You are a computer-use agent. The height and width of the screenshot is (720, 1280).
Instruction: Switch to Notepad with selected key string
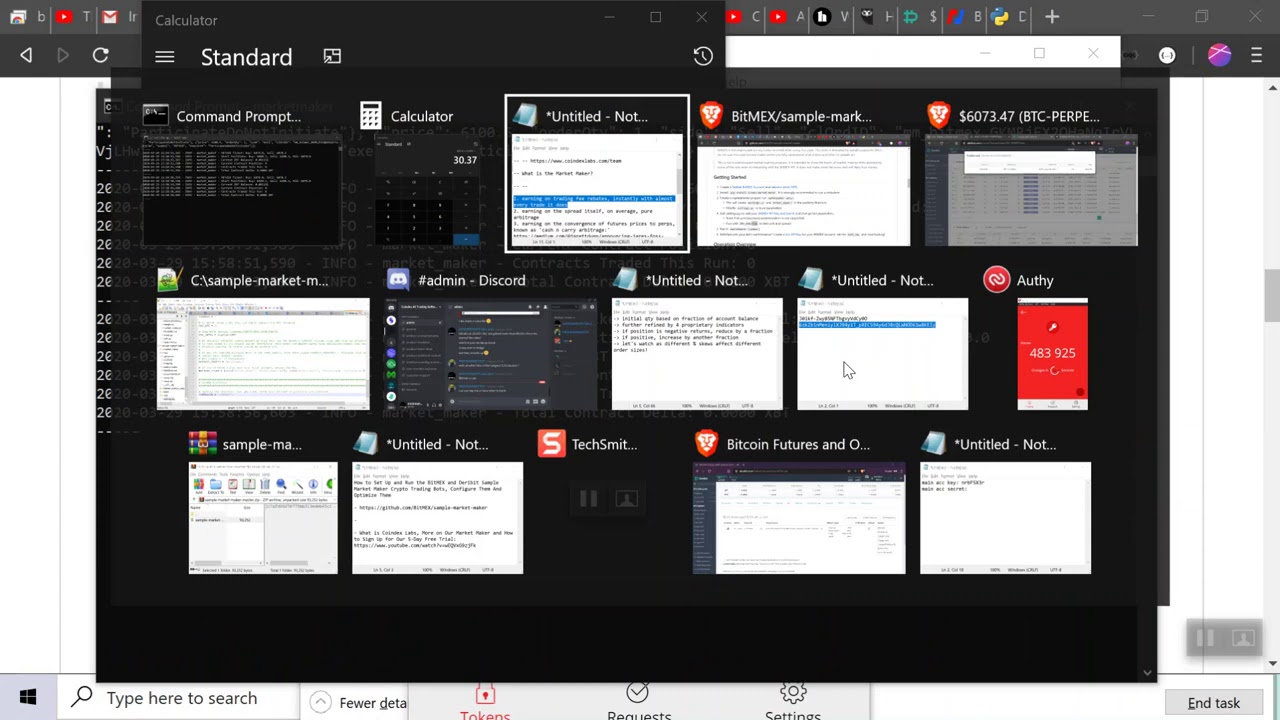pyautogui.click(x=882, y=354)
